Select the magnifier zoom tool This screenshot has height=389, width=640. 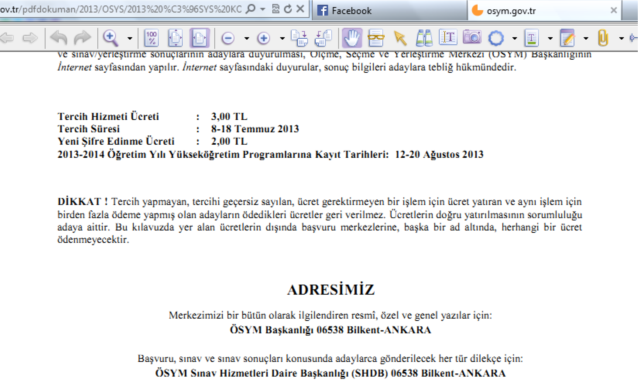tap(110, 38)
